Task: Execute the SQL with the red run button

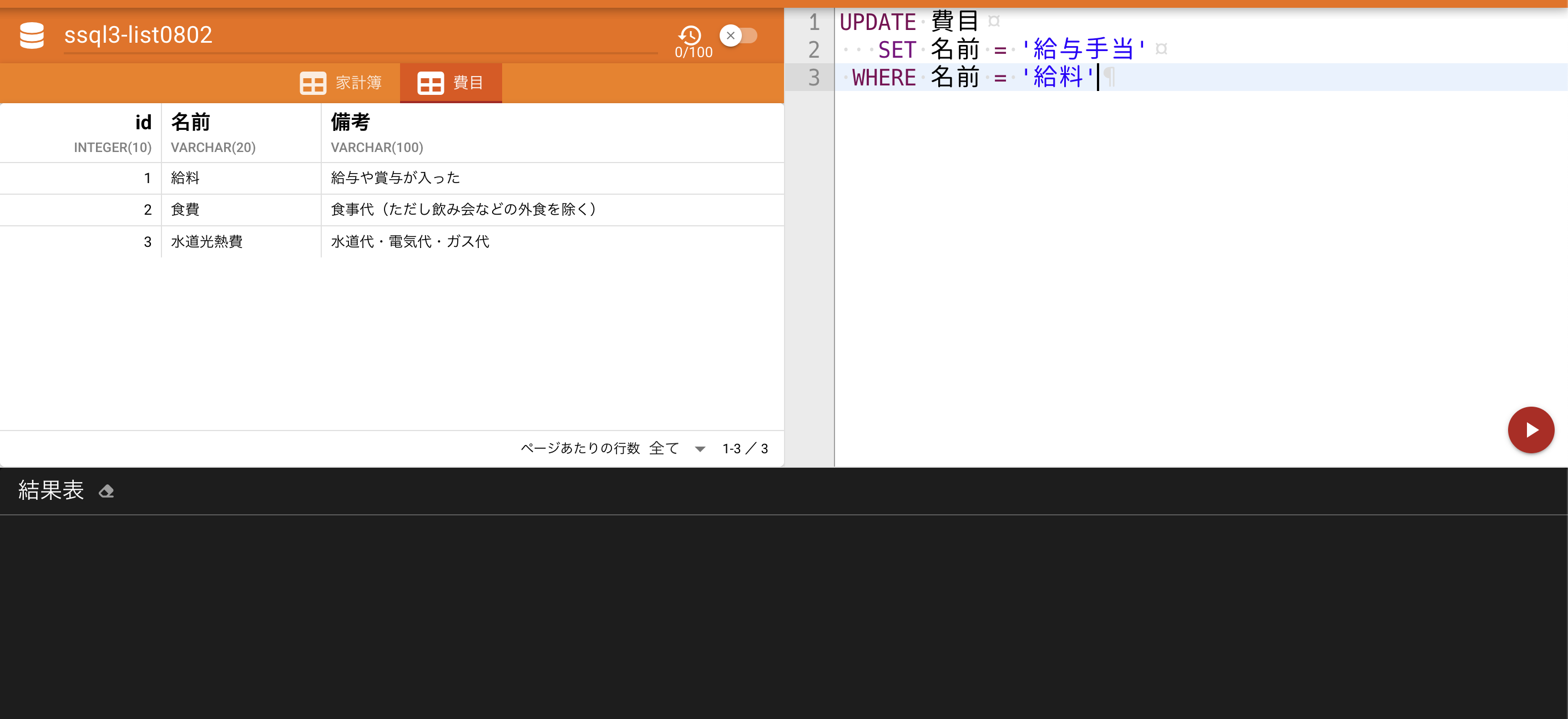Action: 1531,429
